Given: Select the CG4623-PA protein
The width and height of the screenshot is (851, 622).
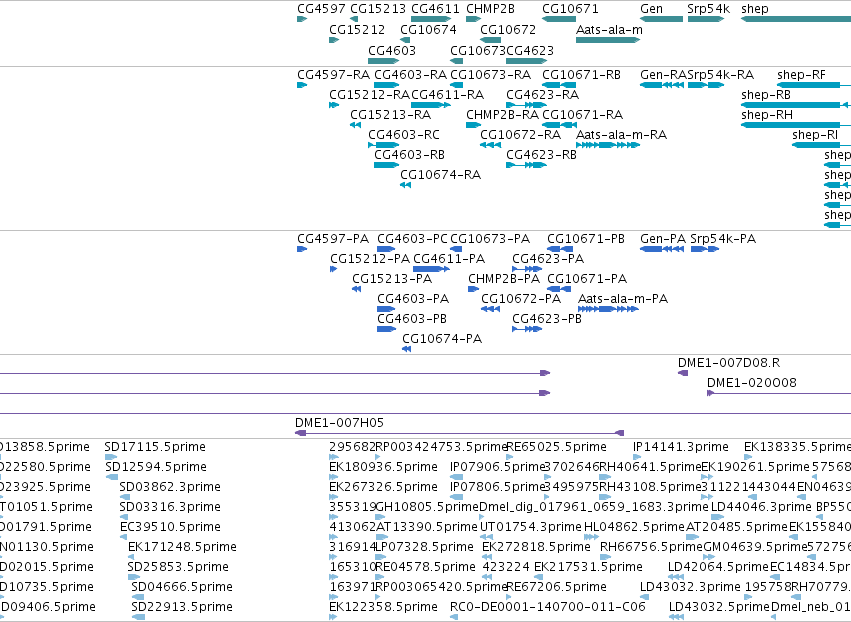Looking at the screenshot, I should click(527, 269).
